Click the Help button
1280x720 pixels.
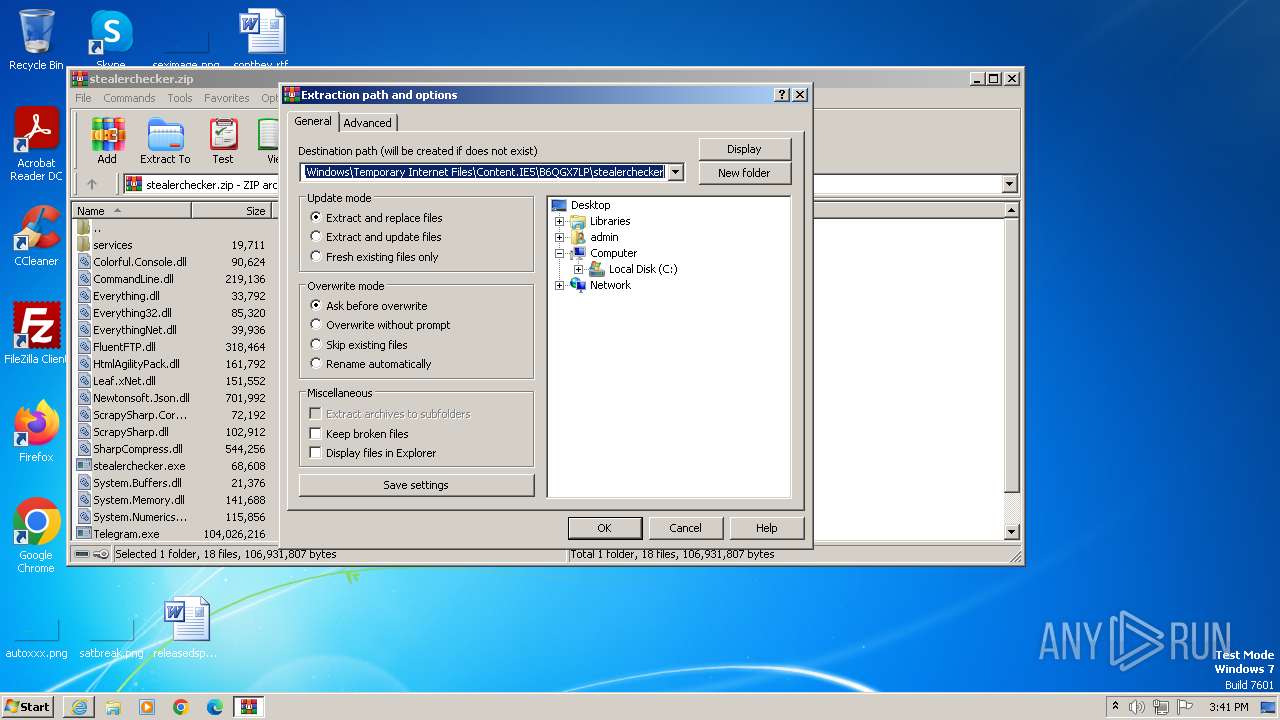tap(767, 528)
